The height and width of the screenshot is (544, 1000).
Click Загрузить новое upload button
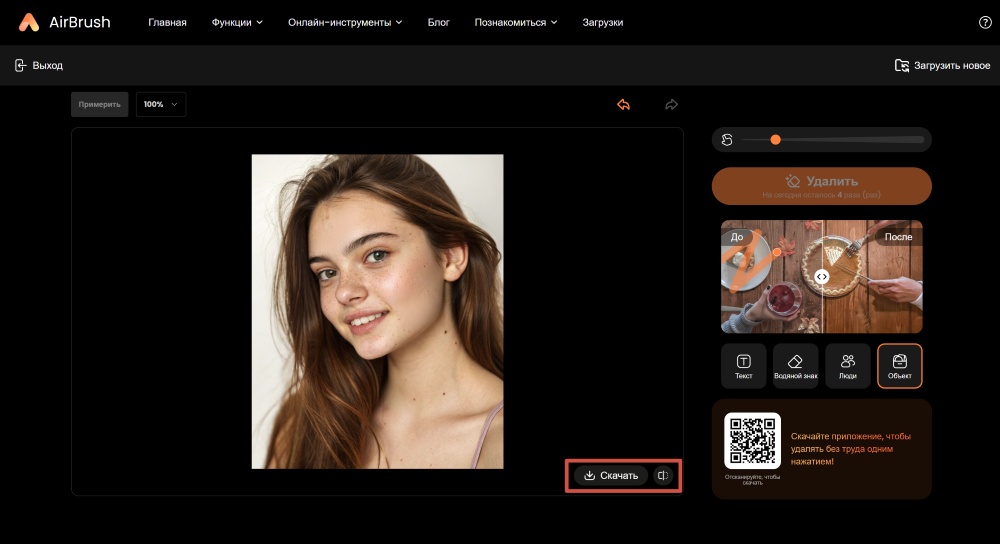943,65
